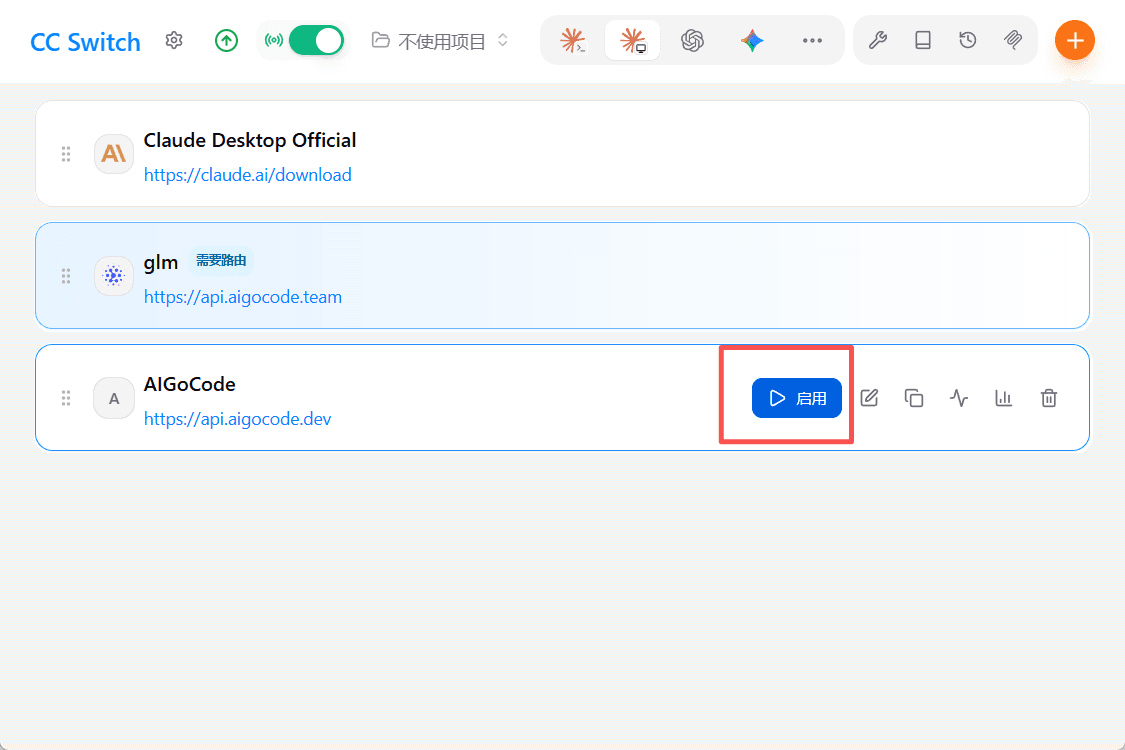Enable AIGoCode with the 启用 button
The width and height of the screenshot is (1125, 750).
click(x=796, y=398)
